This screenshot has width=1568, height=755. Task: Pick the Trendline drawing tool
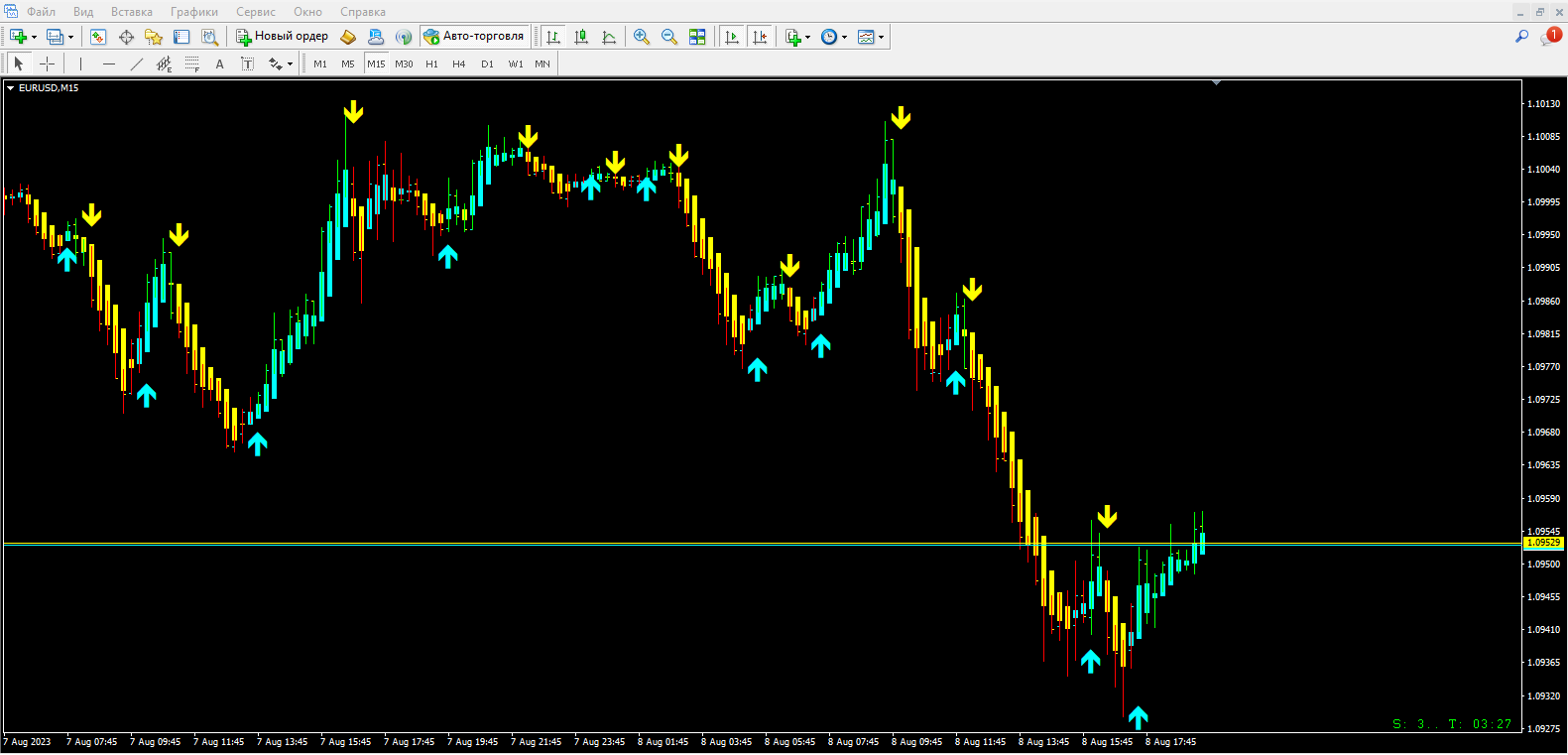[x=137, y=63]
